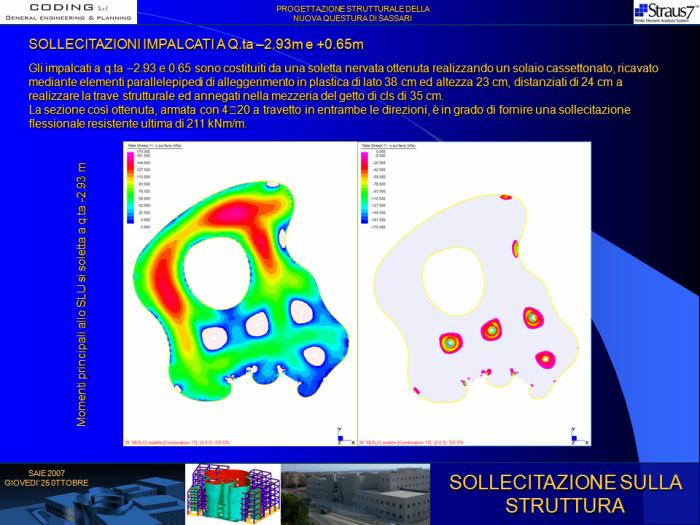Click the vertical 'Momenti principali' caption
Screen dimensions: 700x525
coord(82,294)
